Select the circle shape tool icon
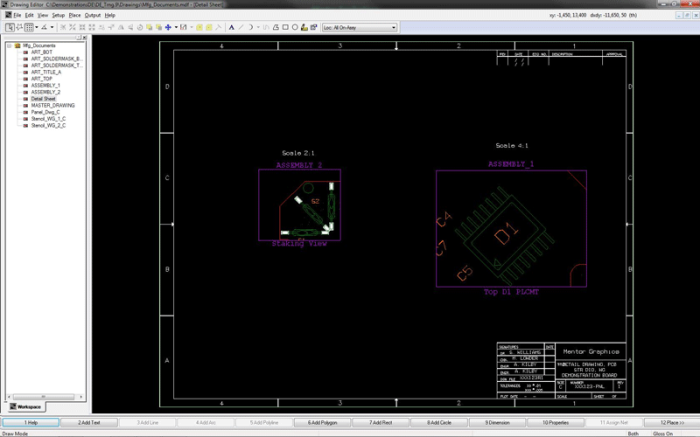 click(293, 27)
